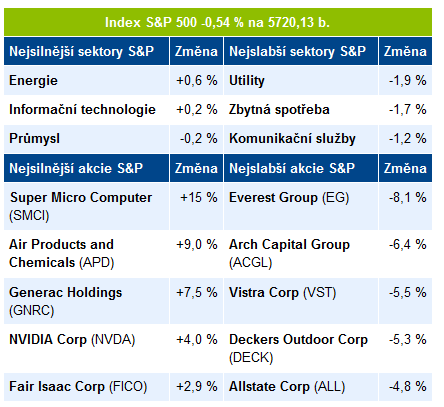Select the Nejslabší sektory S&P column header
The width and height of the screenshot is (444, 407).
[x=301, y=51]
